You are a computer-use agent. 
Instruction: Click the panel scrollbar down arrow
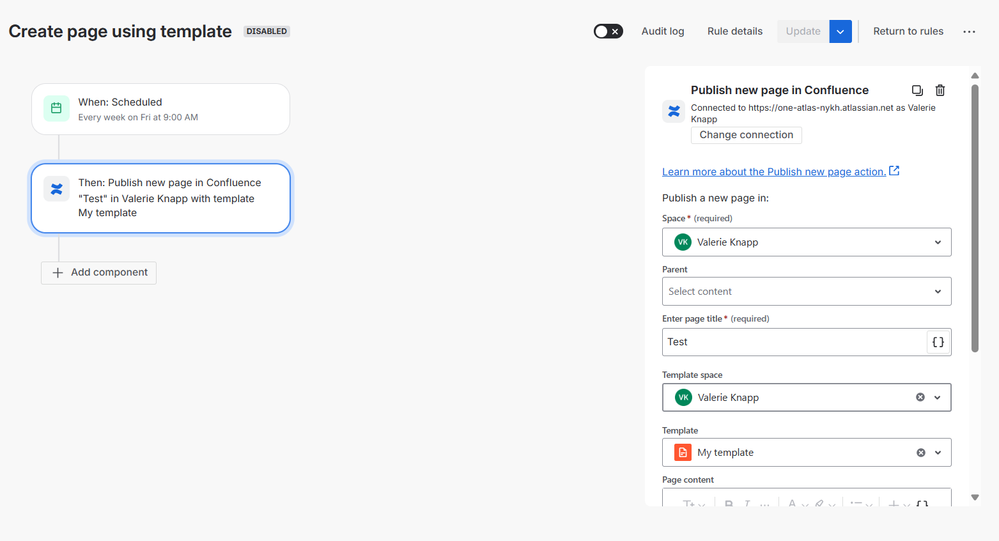[975, 497]
